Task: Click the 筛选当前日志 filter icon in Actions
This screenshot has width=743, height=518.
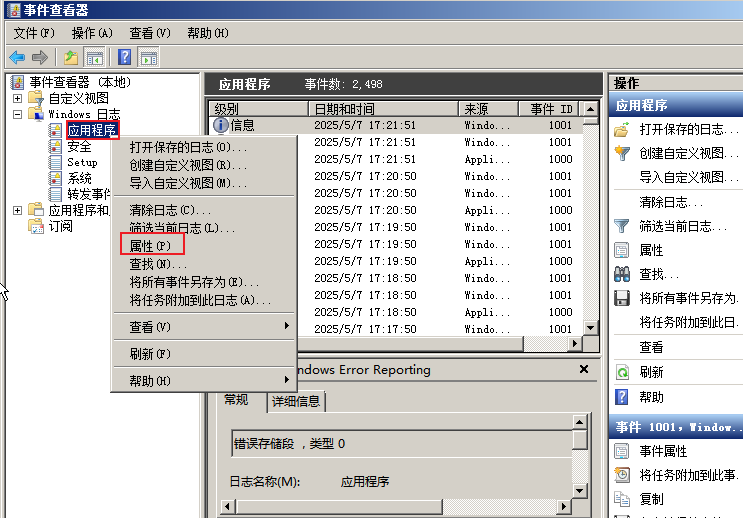Action: [x=622, y=226]
